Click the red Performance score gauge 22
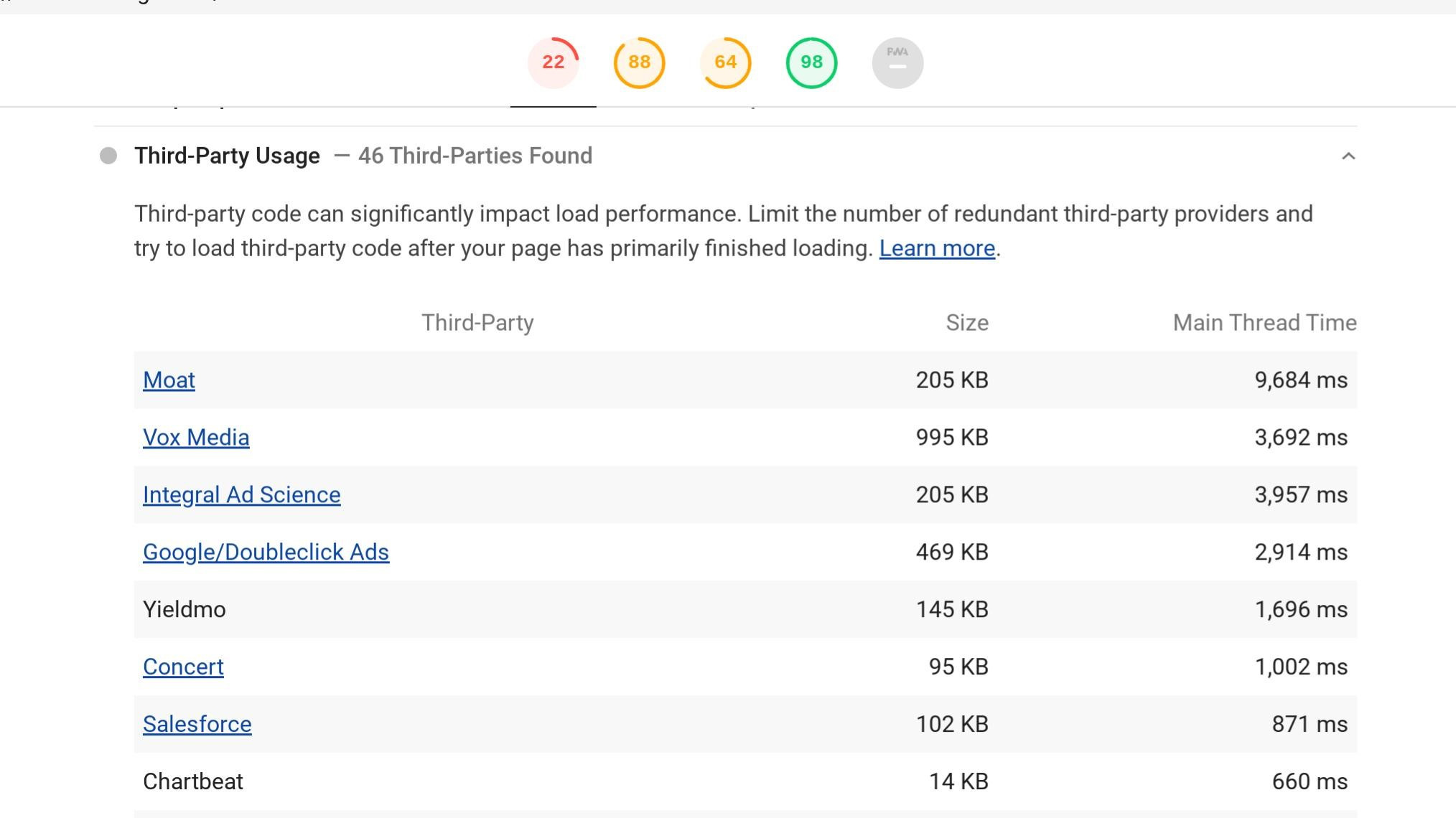 tap(553, 62)
